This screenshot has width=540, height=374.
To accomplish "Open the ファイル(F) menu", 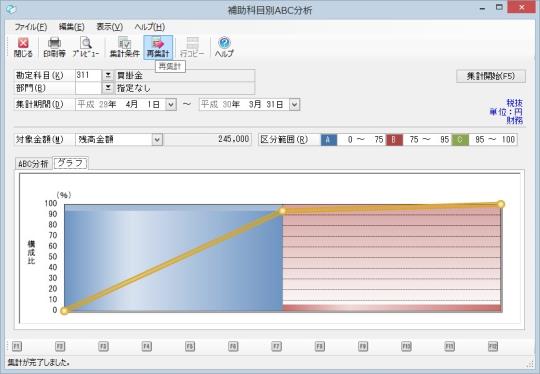I will [x=31, y=27].
